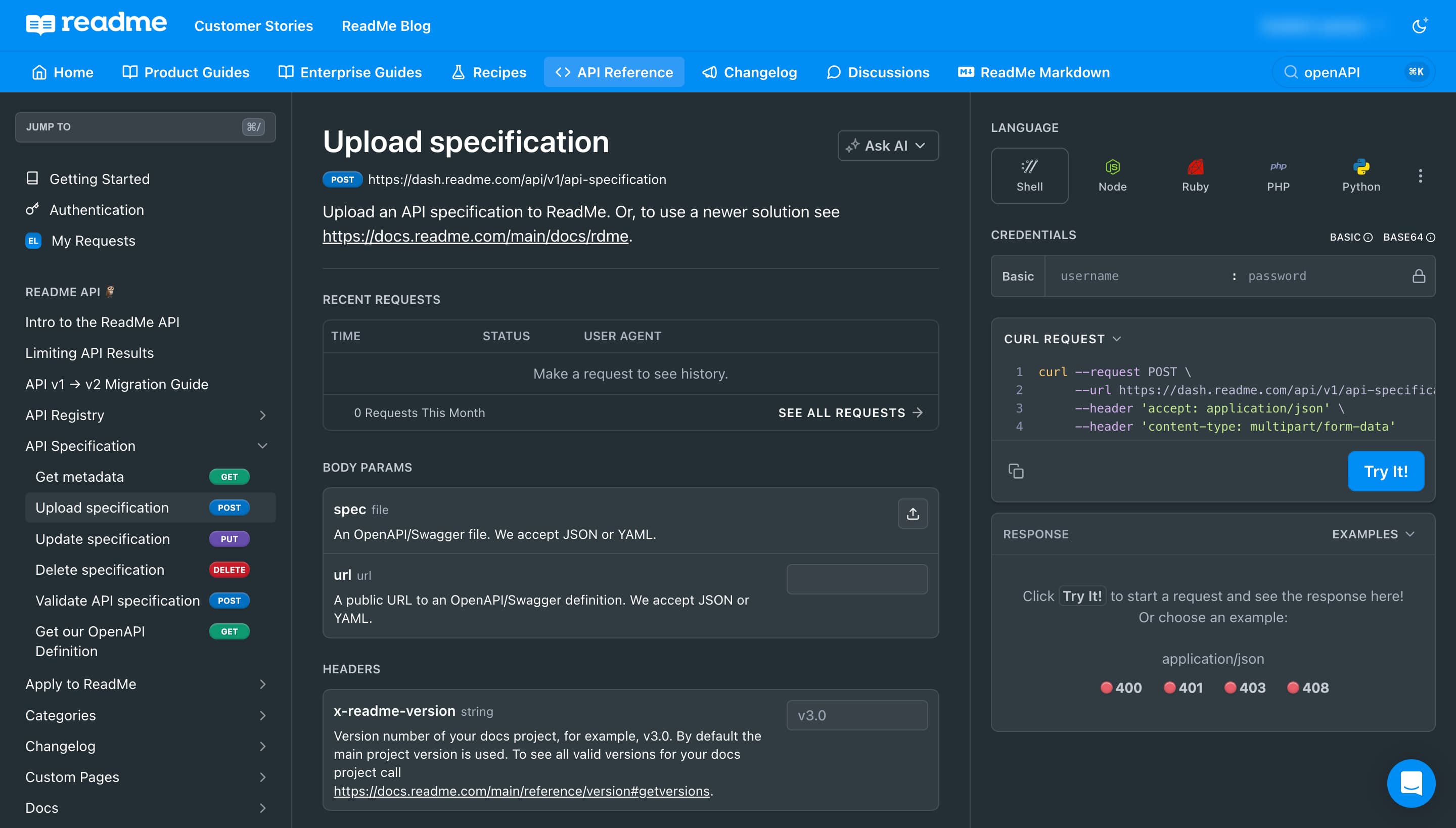1456x828 pixels.
Task: Click the x-readme-version input field
Action: (856, 715)
